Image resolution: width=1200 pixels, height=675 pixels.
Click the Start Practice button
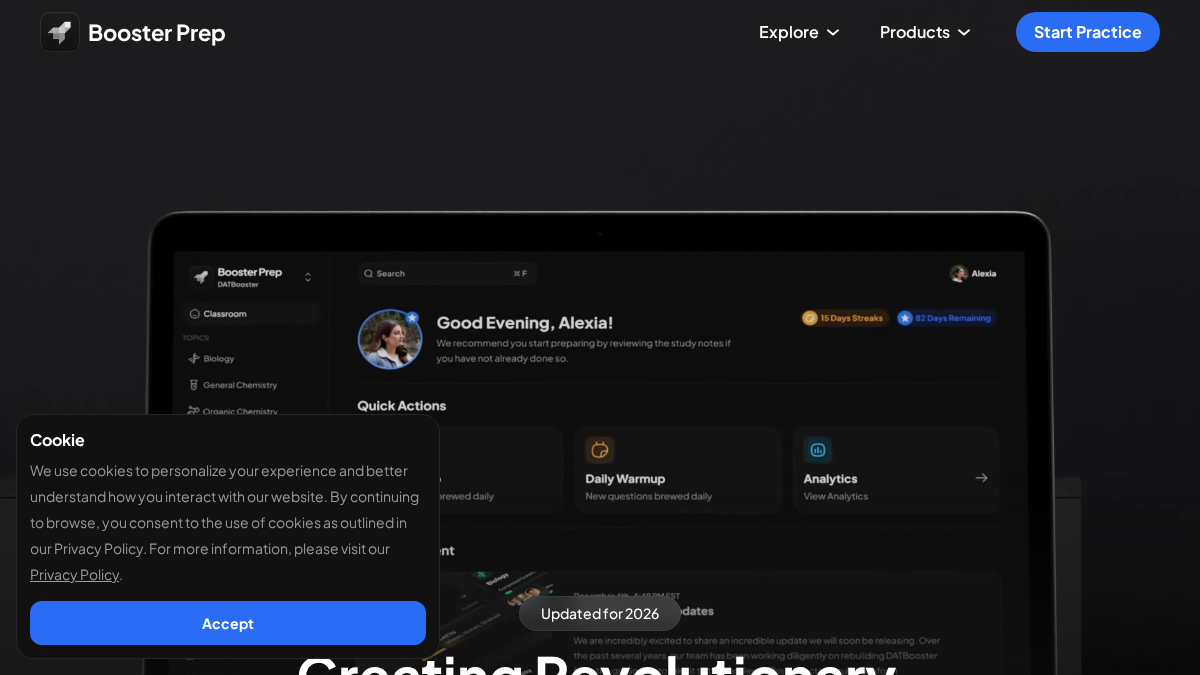[x=1088, y=32]
